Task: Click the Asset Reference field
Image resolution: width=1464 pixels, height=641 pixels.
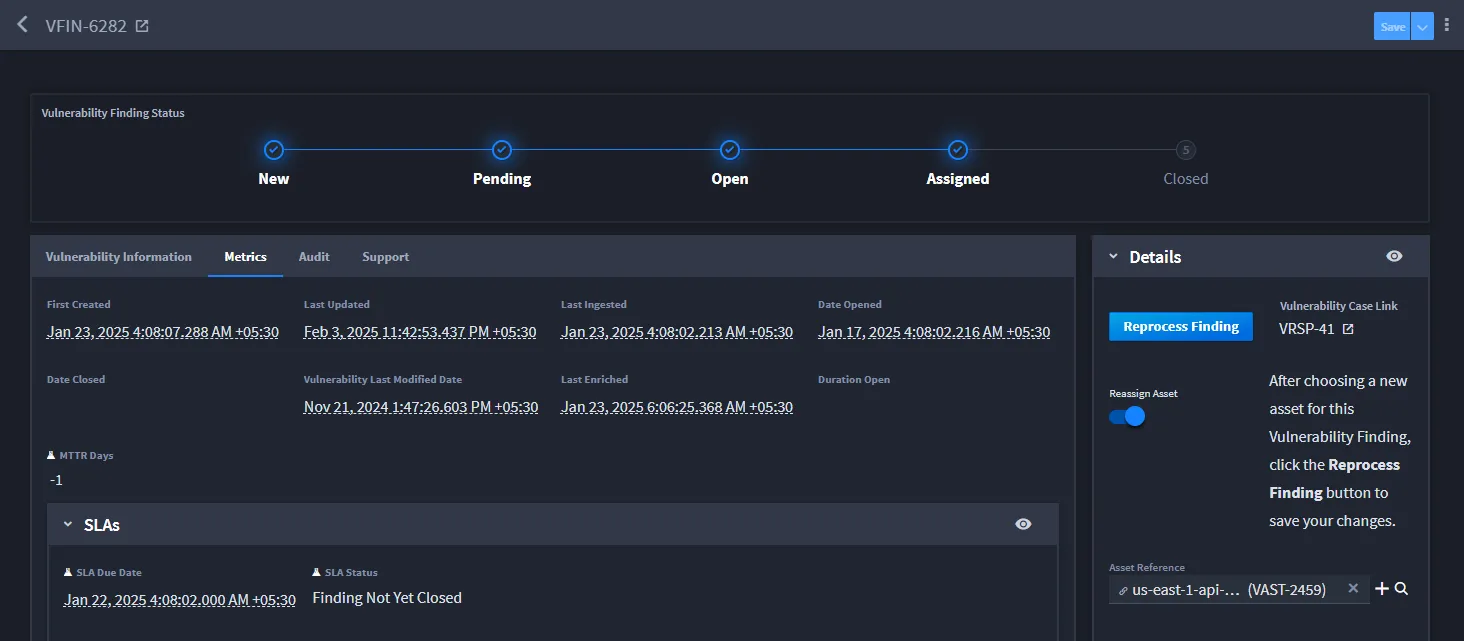Action: click(1239, 590)
